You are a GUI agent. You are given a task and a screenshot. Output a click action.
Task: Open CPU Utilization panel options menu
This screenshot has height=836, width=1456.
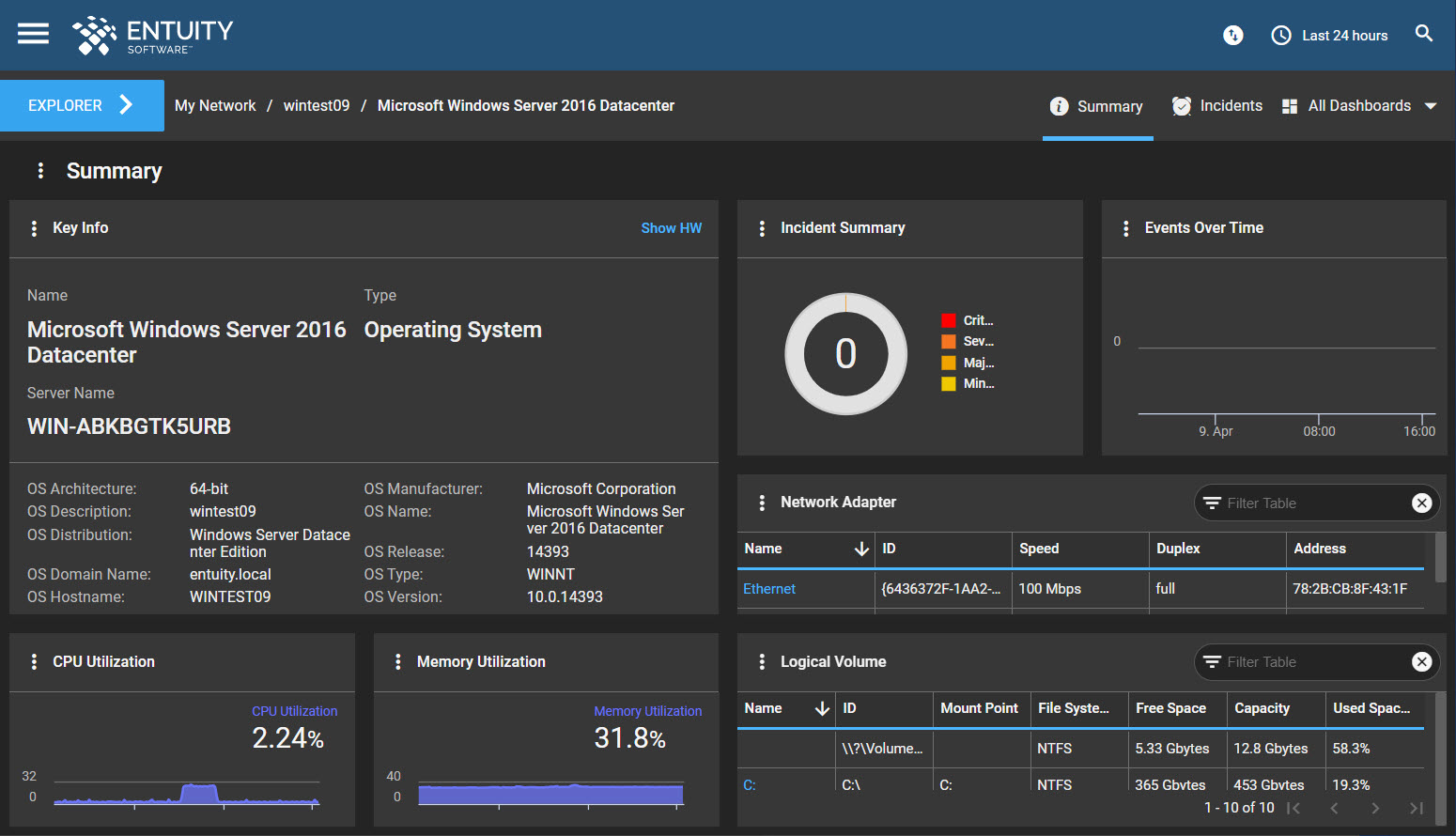[34, 662]
